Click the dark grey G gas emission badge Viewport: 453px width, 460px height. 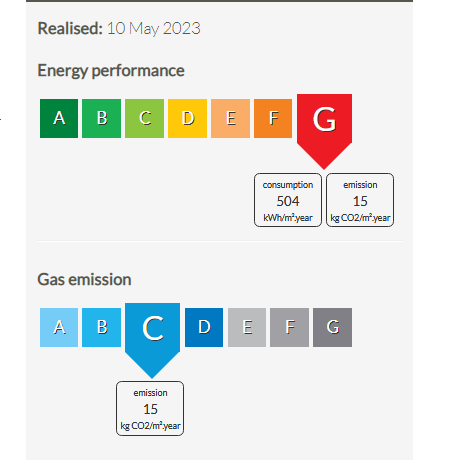coord(332,327)
